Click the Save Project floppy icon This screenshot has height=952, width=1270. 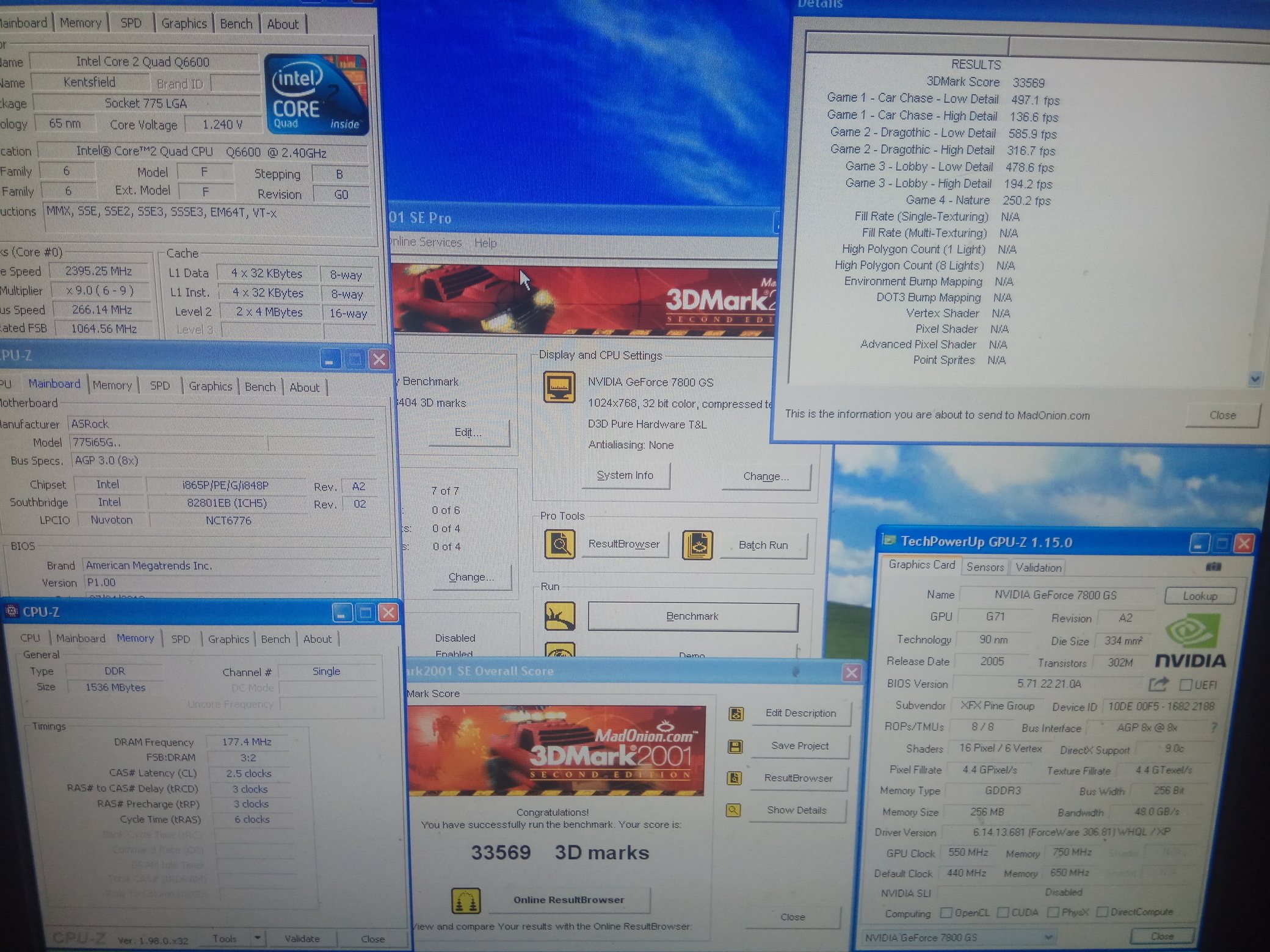tap(735, 746)
